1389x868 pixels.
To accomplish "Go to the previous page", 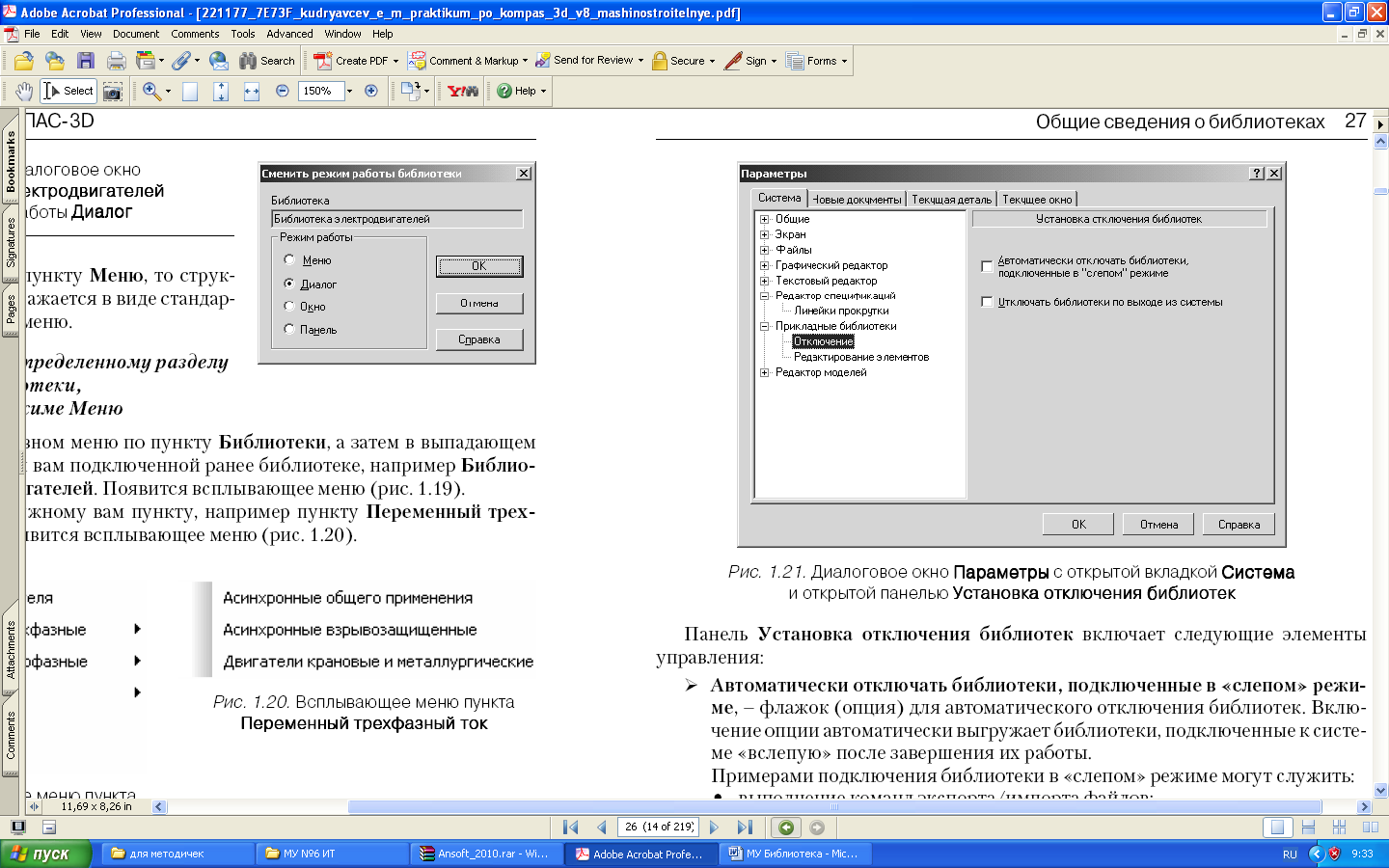I will (602, 827).
